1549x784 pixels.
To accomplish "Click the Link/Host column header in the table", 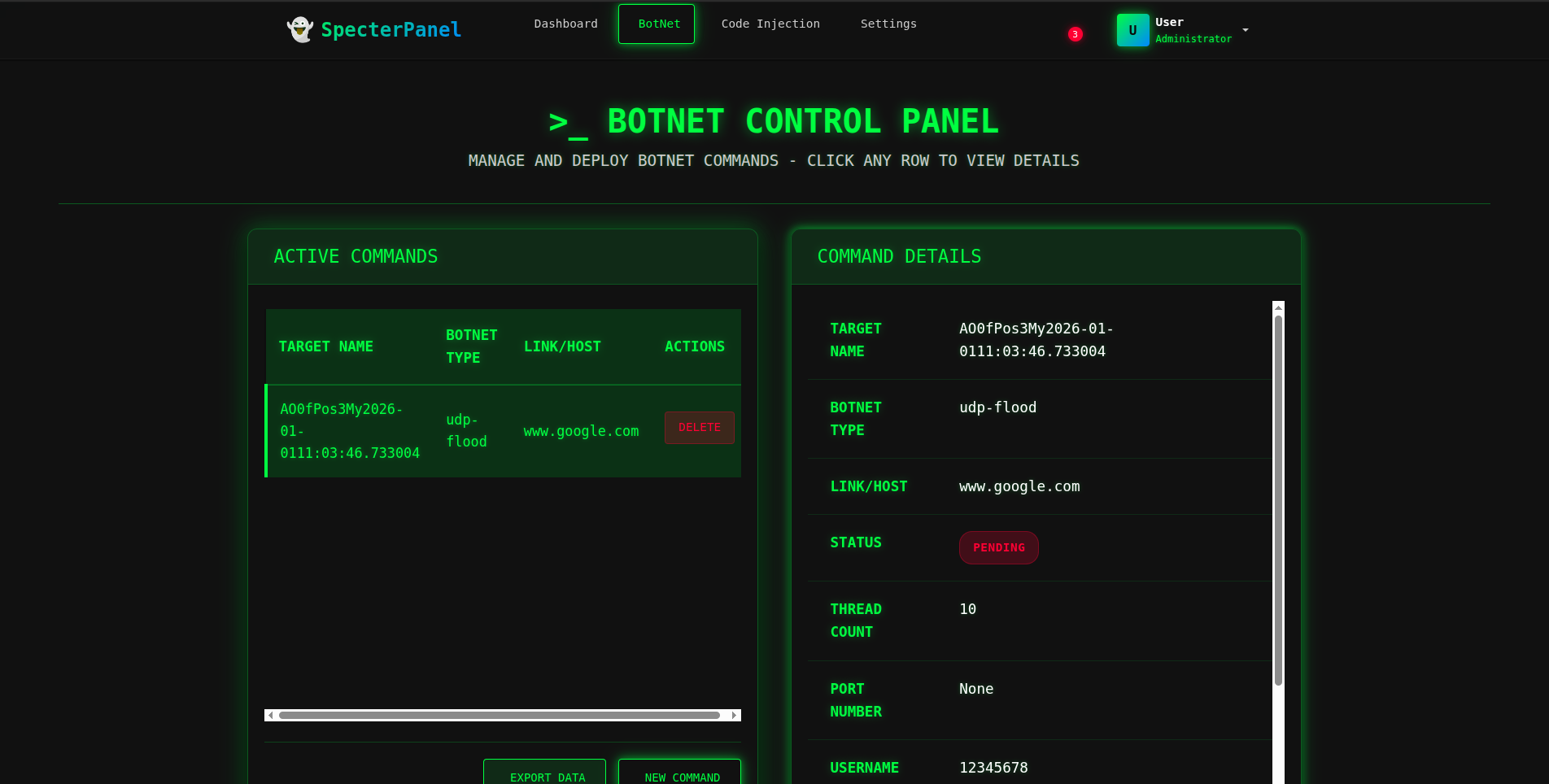I will pyautogui.click(x=562, y=346).
